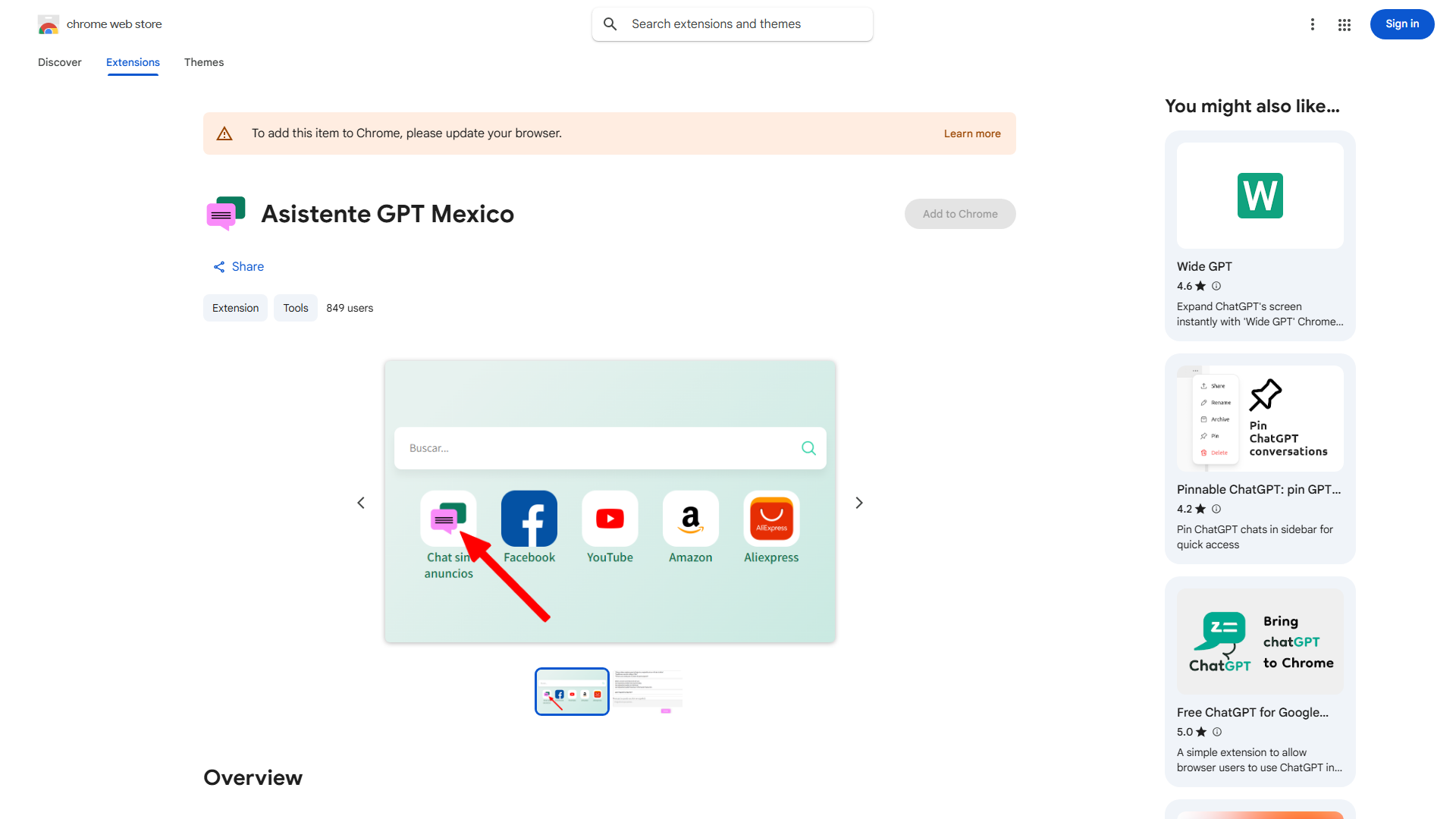Screen dimensions: 1456x819
Task: Click the Chrome Web Store logo icon
Action: point(49,24)
